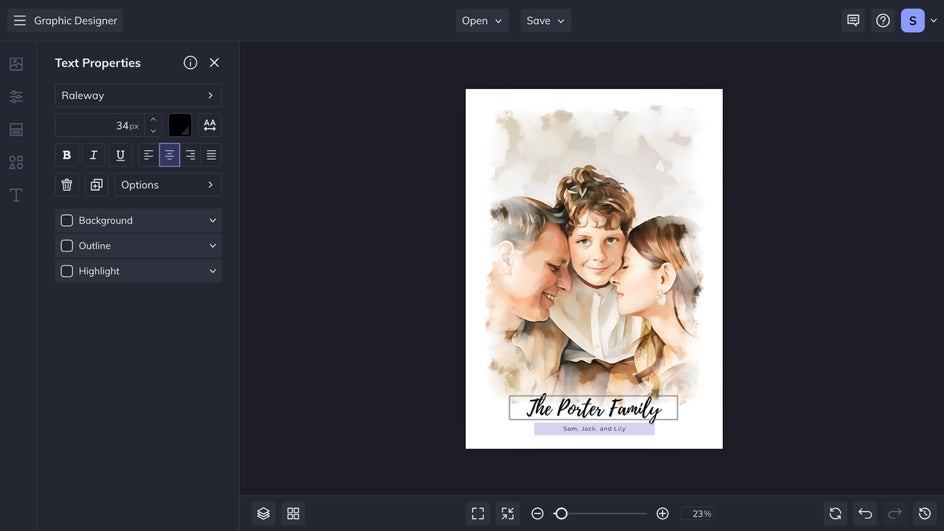Expand the Background section chevron
The width and height of the screenshot is (944, 531).
point(213,220)
